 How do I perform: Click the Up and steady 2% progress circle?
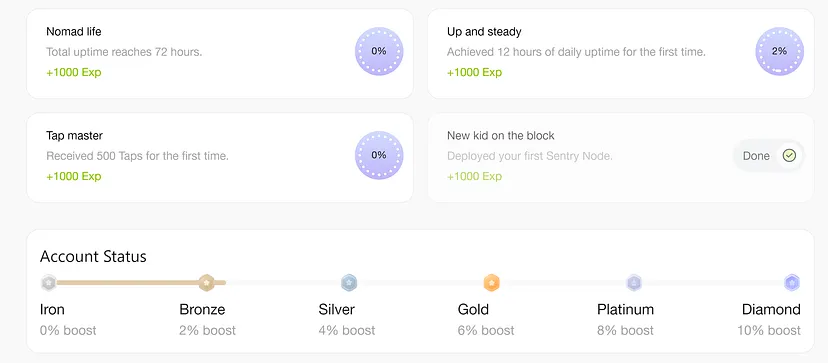(x=779, y=51)
